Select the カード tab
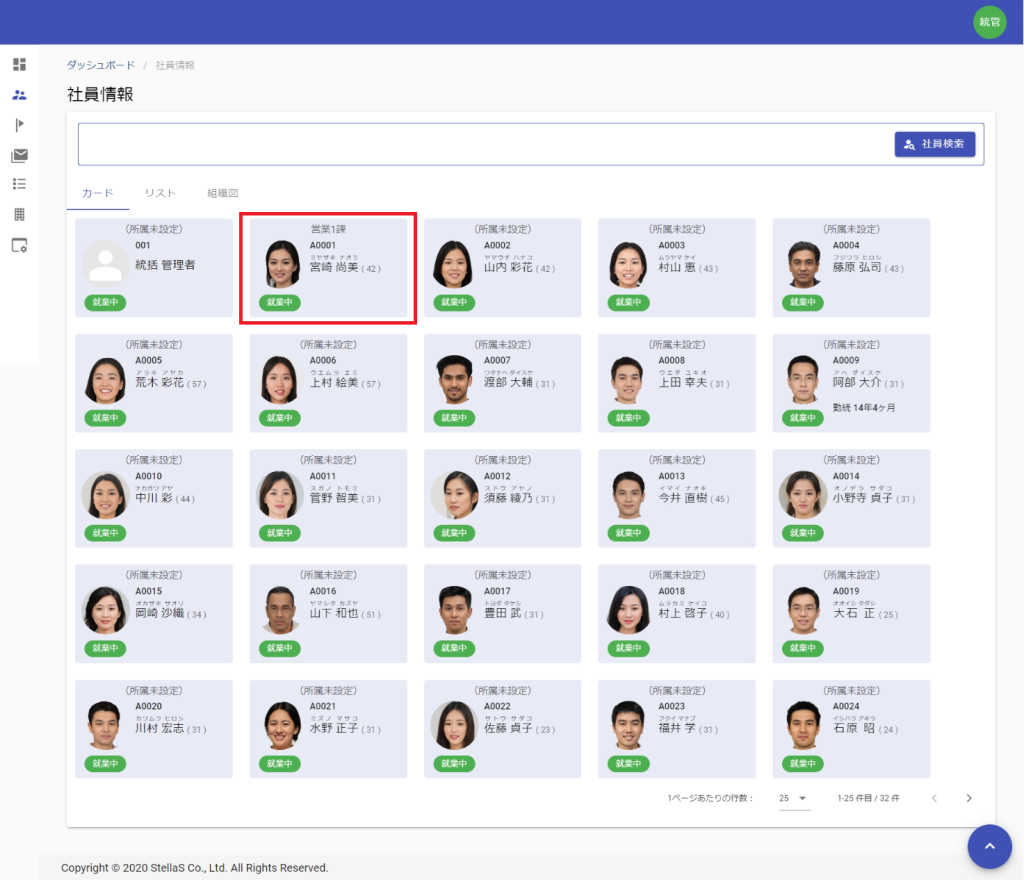 coord(97,193)
